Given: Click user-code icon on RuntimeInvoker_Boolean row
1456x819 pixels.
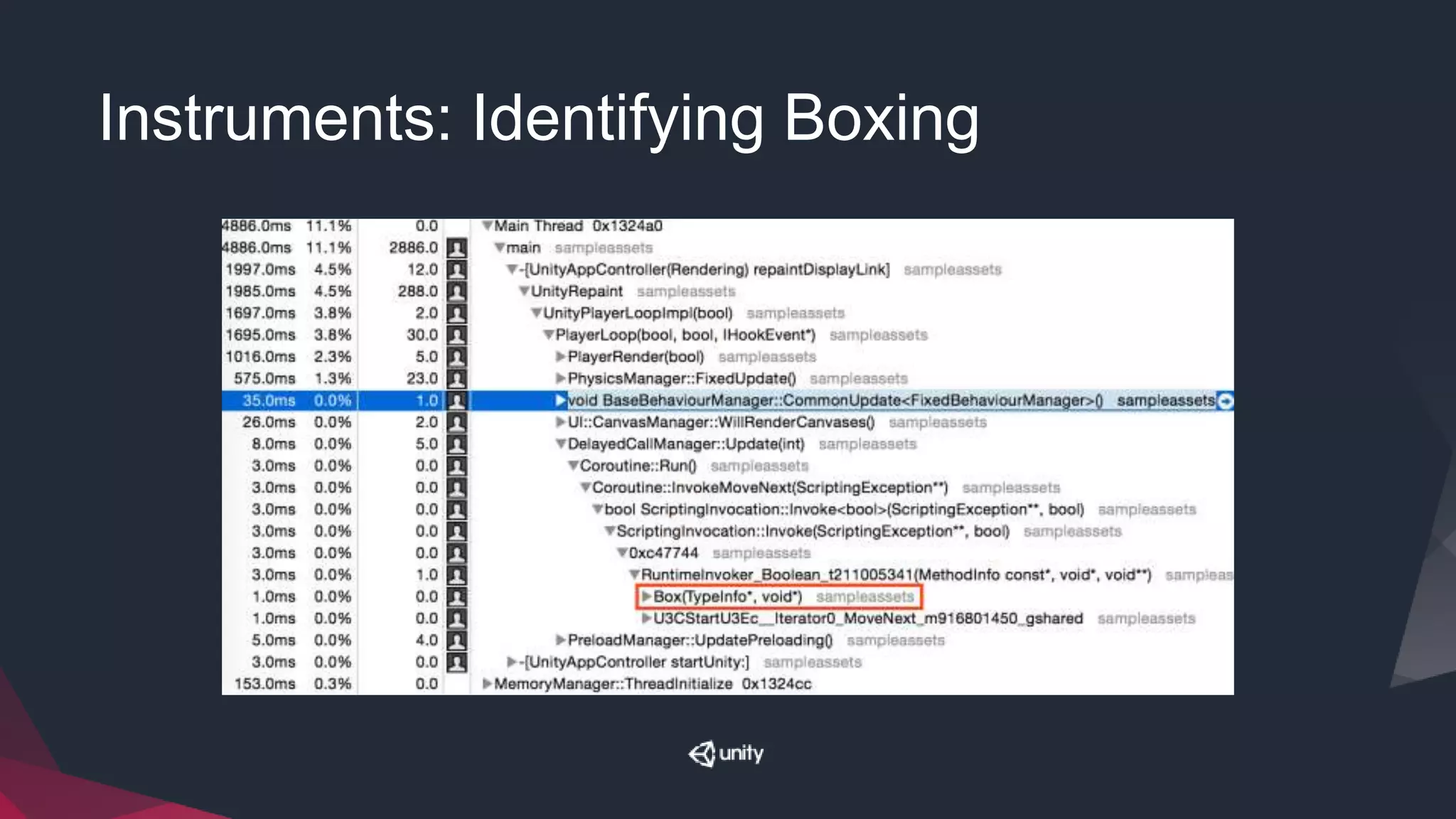Looking at the screenshot, I should tap(457, 575).
